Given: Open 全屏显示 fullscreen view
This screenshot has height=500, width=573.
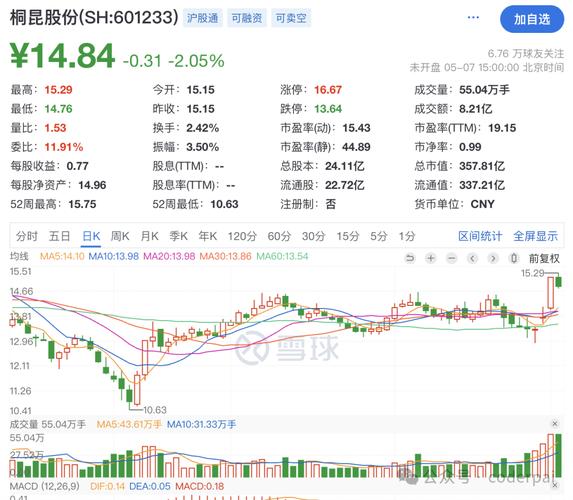Looking at the screenshot, I should tap(535, 236).
